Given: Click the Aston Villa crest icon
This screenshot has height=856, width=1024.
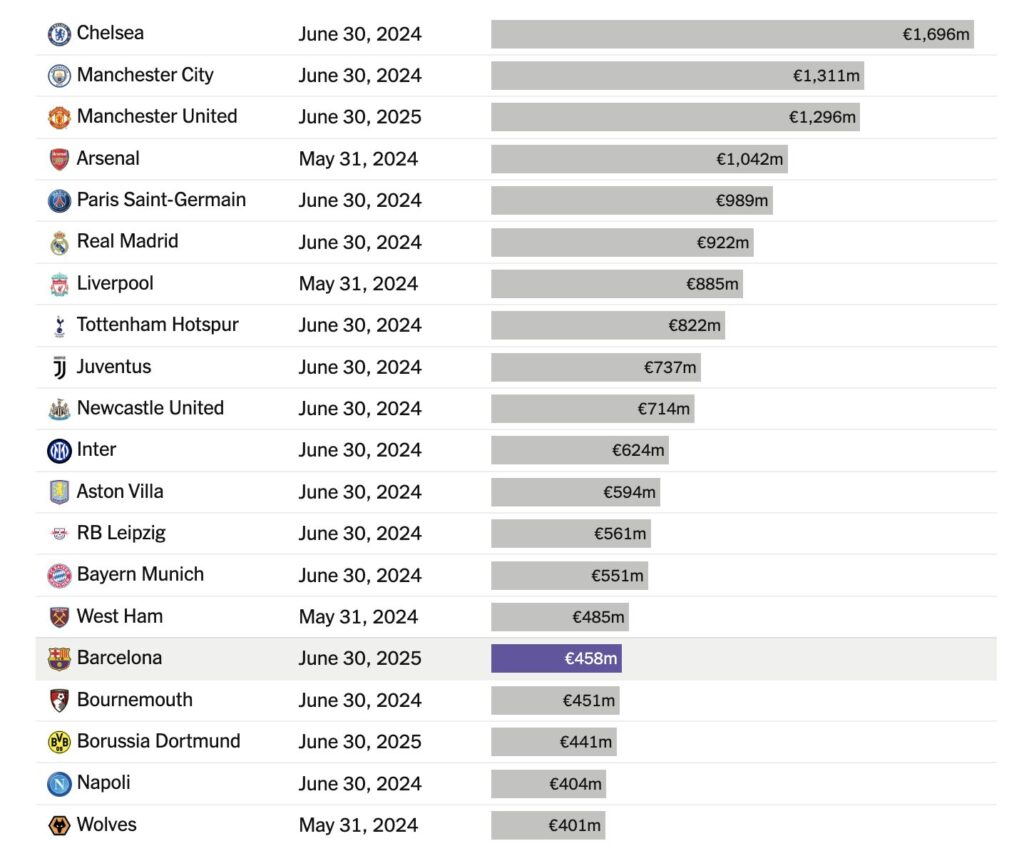Looking at the screenshot, I should tap(59, 492).
